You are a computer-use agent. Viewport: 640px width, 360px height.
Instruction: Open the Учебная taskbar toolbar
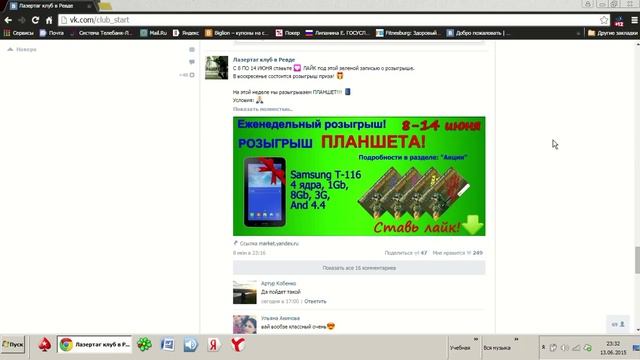(460, 348)
